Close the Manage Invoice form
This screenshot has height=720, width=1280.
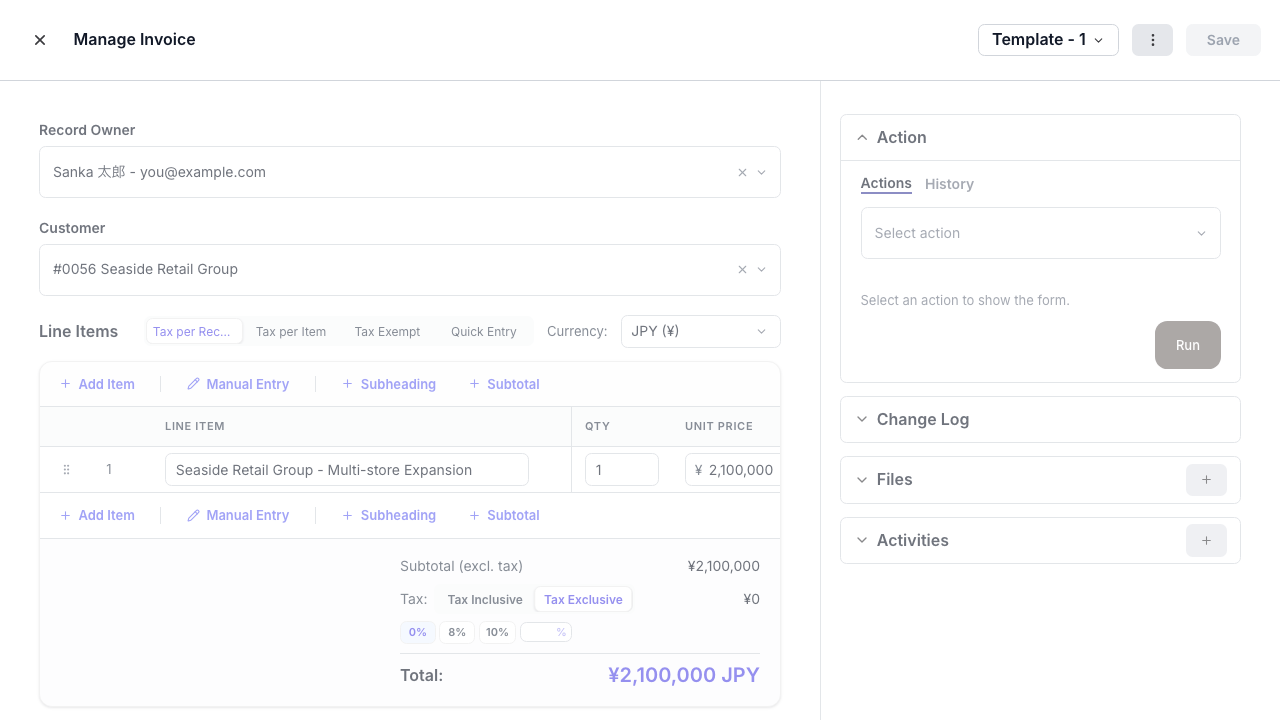(x=40, y=39)
